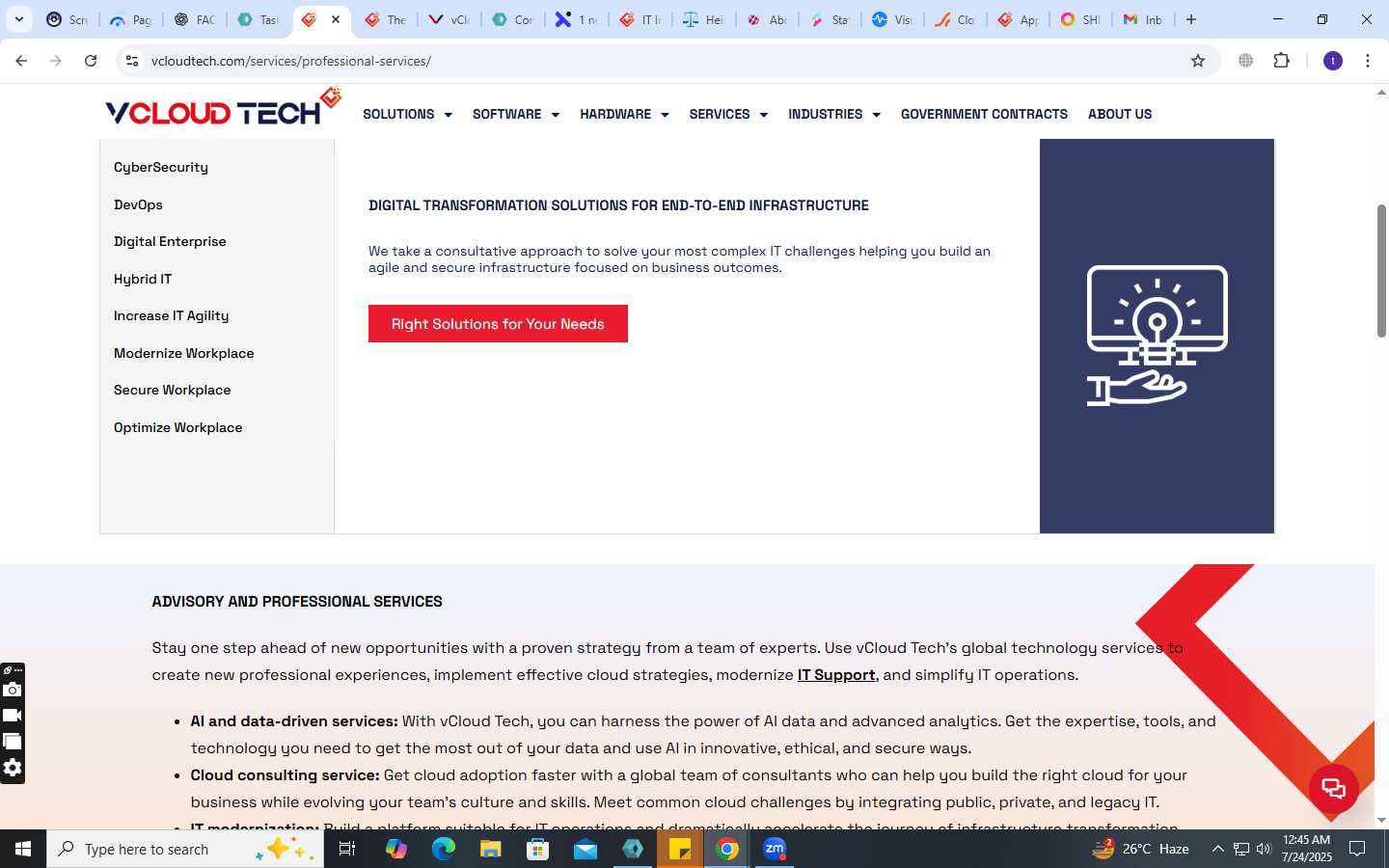Open the capture tool settings gear

[x=13, y=768]
